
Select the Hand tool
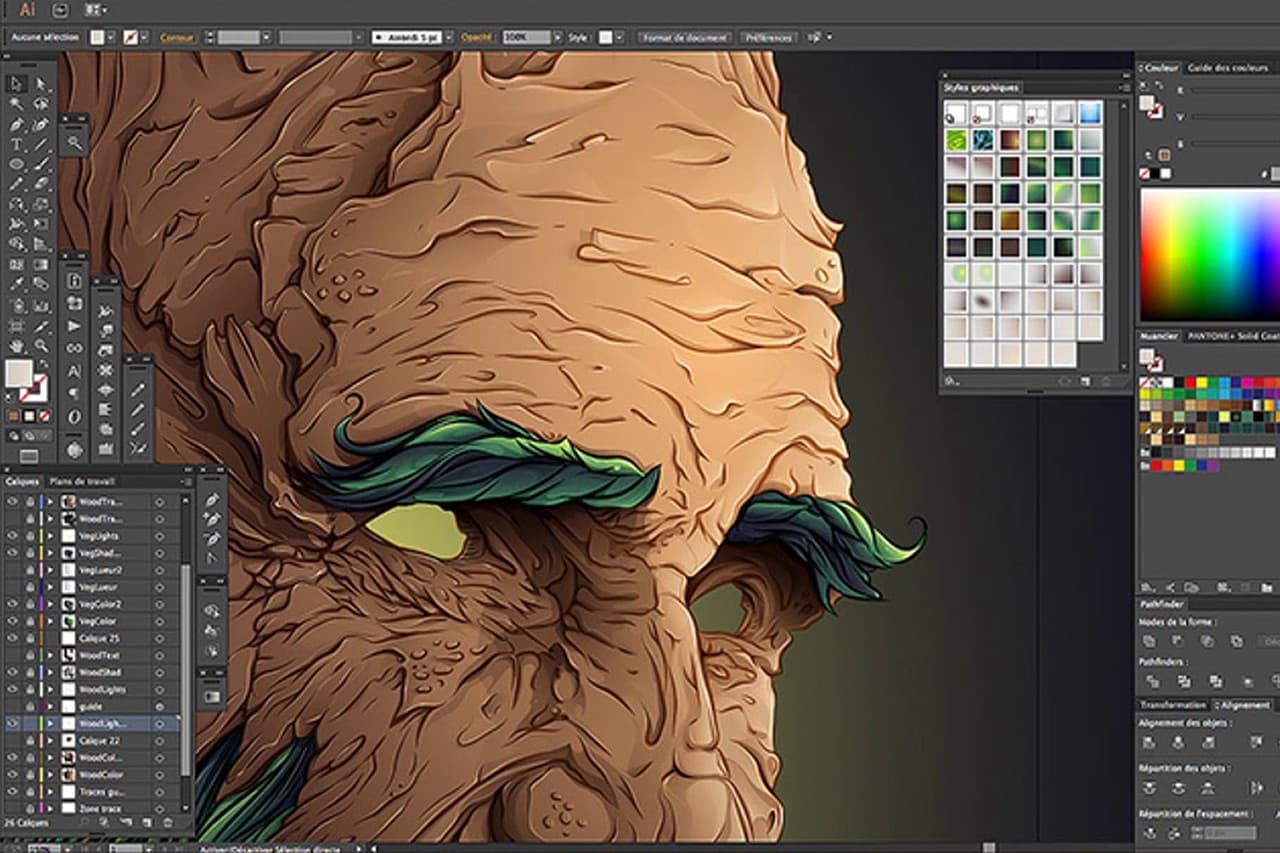pyautogui.click(x=17, y=345)
